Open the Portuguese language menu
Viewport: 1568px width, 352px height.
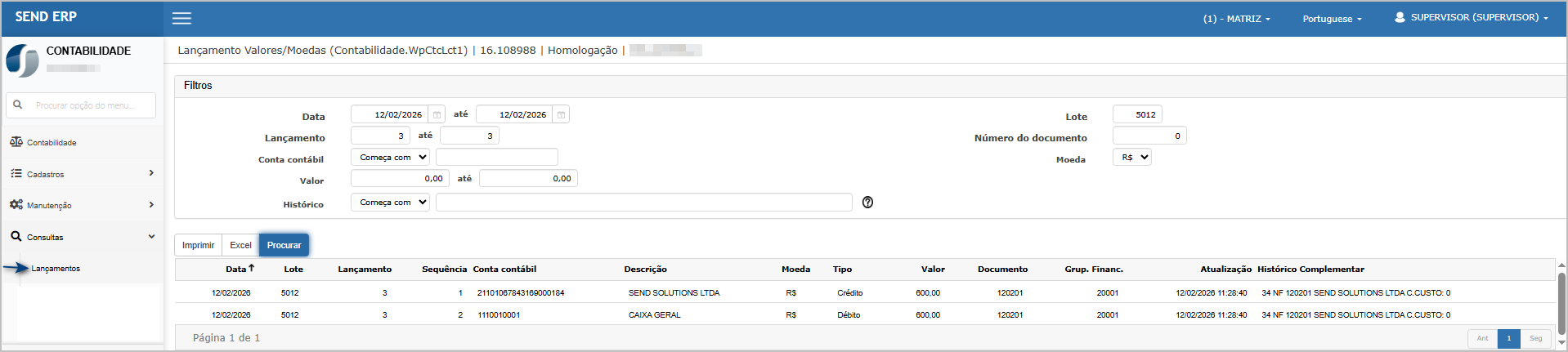1332,19
